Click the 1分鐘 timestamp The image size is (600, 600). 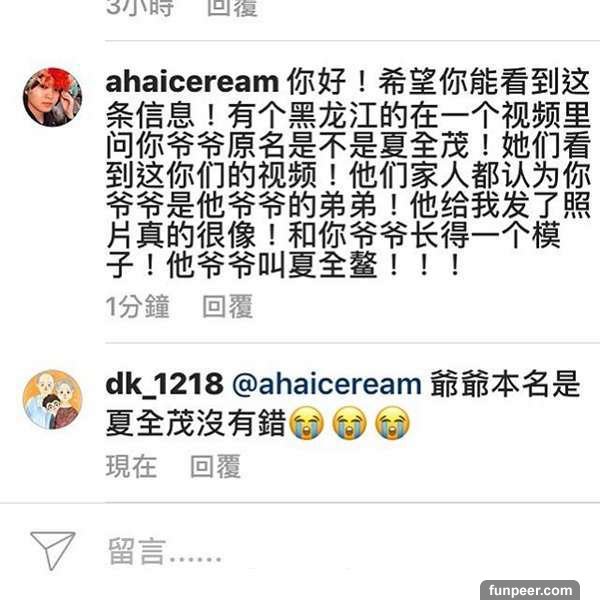click(x=137, y=307)
